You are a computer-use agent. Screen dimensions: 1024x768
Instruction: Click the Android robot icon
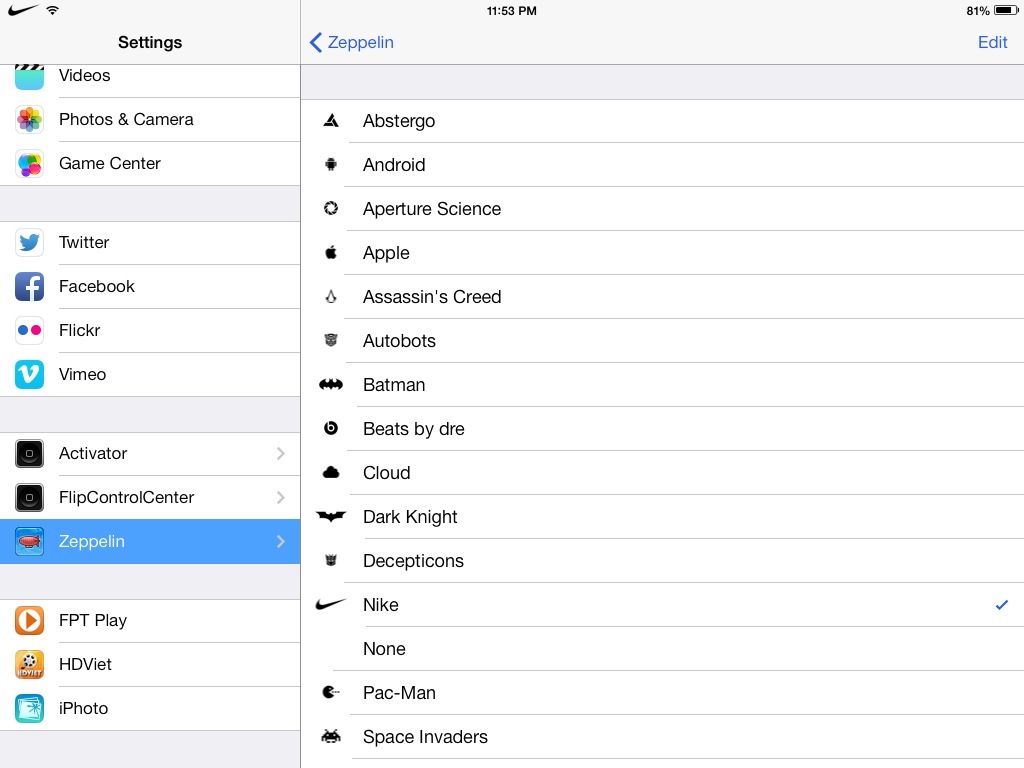click(x=331, y=165)
